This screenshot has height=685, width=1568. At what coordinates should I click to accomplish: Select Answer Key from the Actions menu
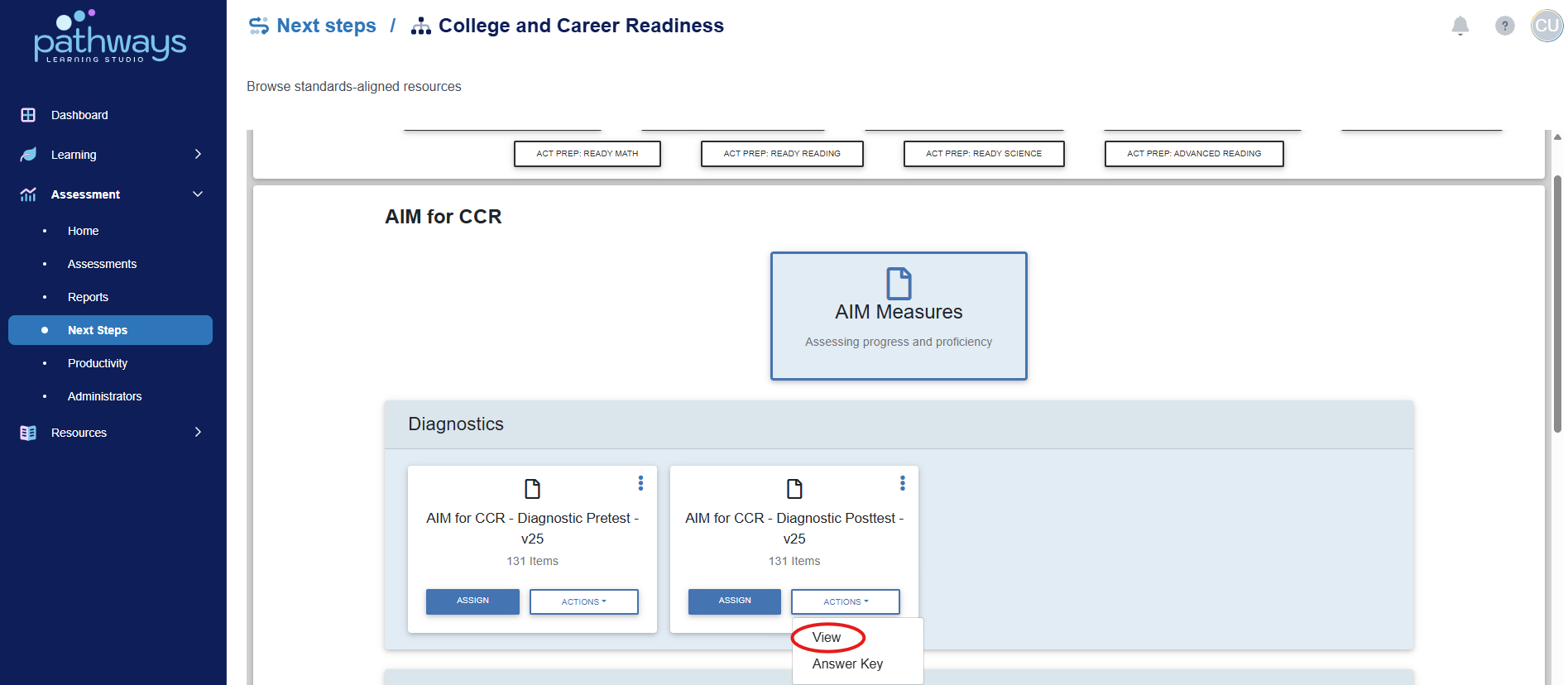point(848,664)
